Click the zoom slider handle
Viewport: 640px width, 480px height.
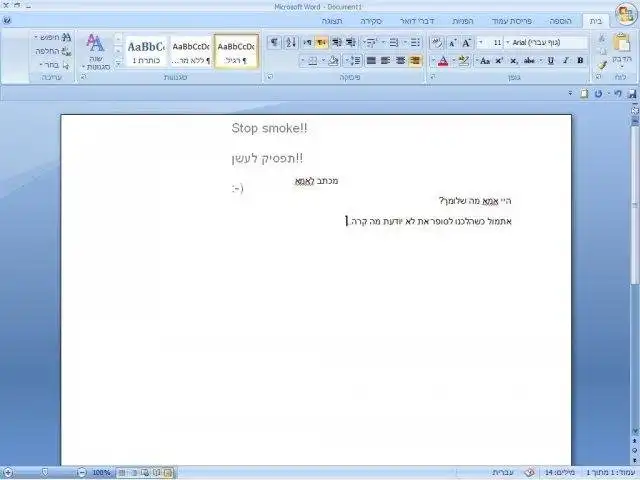coord(45,473)
